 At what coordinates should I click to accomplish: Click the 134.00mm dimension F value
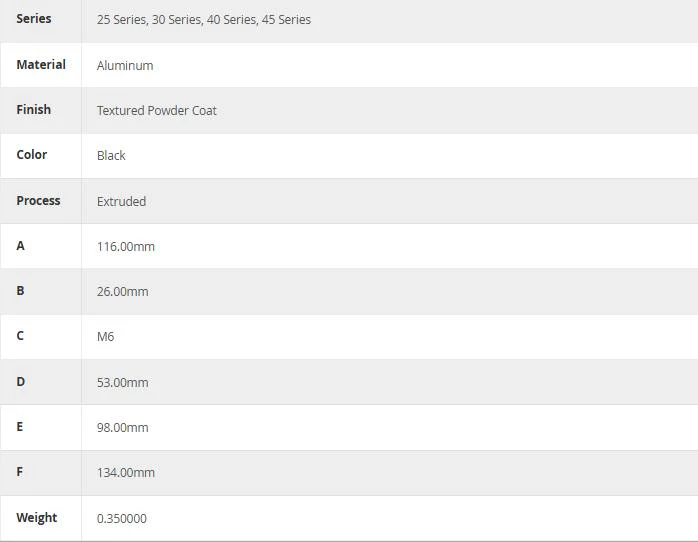point(126,472)
